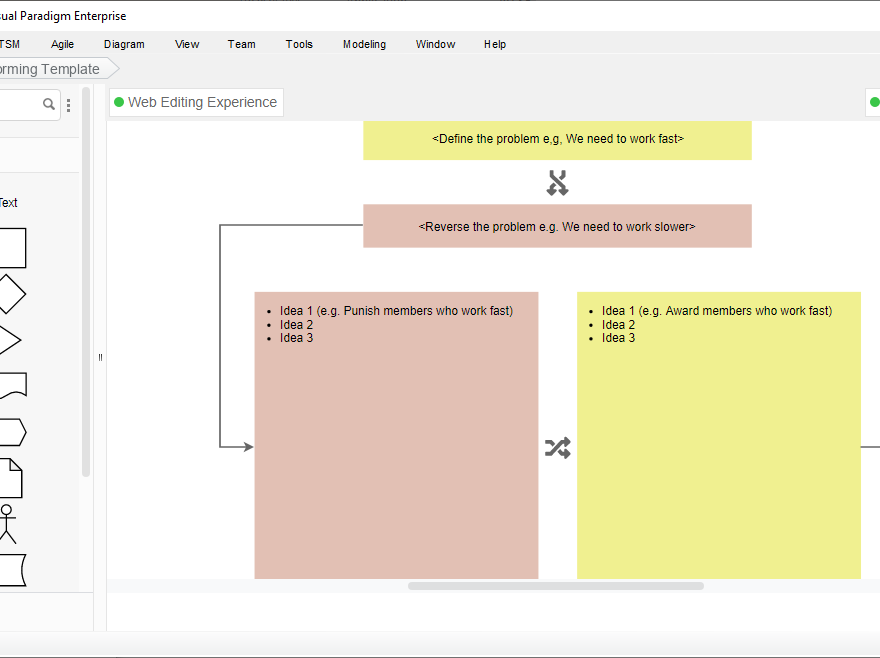
Task: Open the Diagram menu
Action: click(124, 44)
